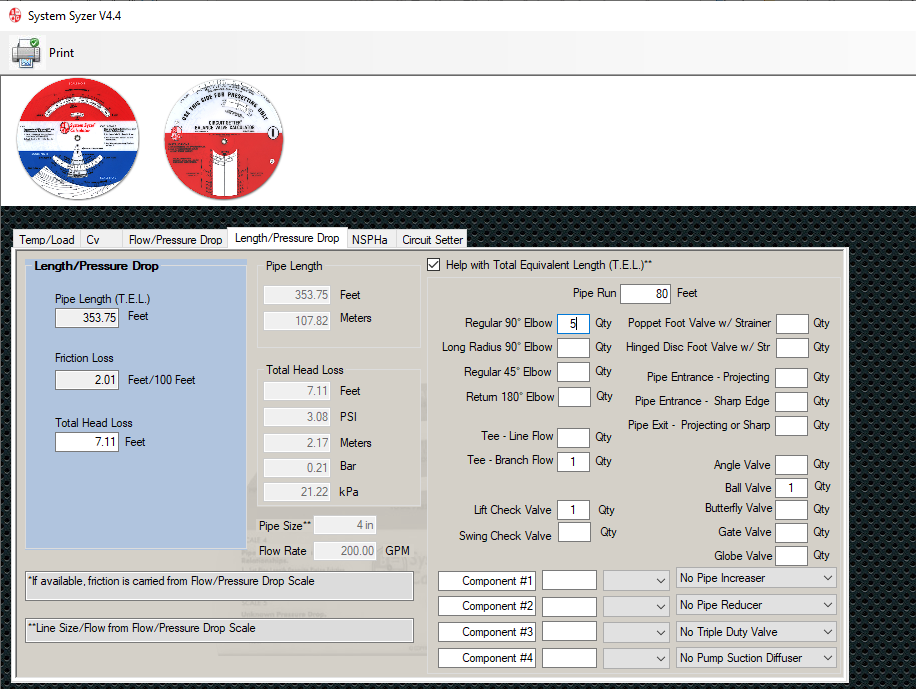Uncheck Help with Total Equivalent Length checkbox
The height and width of the screenshot is (689, 916).
[433, 265]
